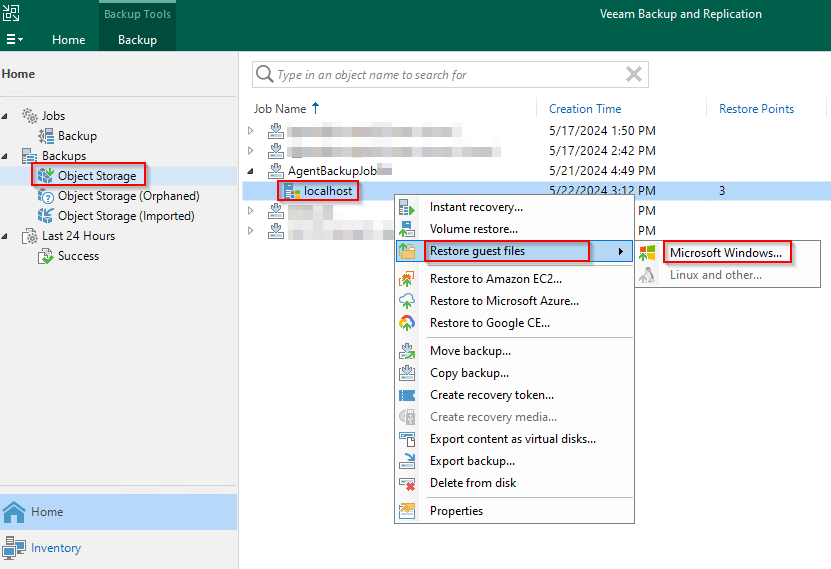Click the Restore to Microsoft Azure cloud icon
Image resolution: width=831 pixels, height=569 pixels.
tap(407, 301)
